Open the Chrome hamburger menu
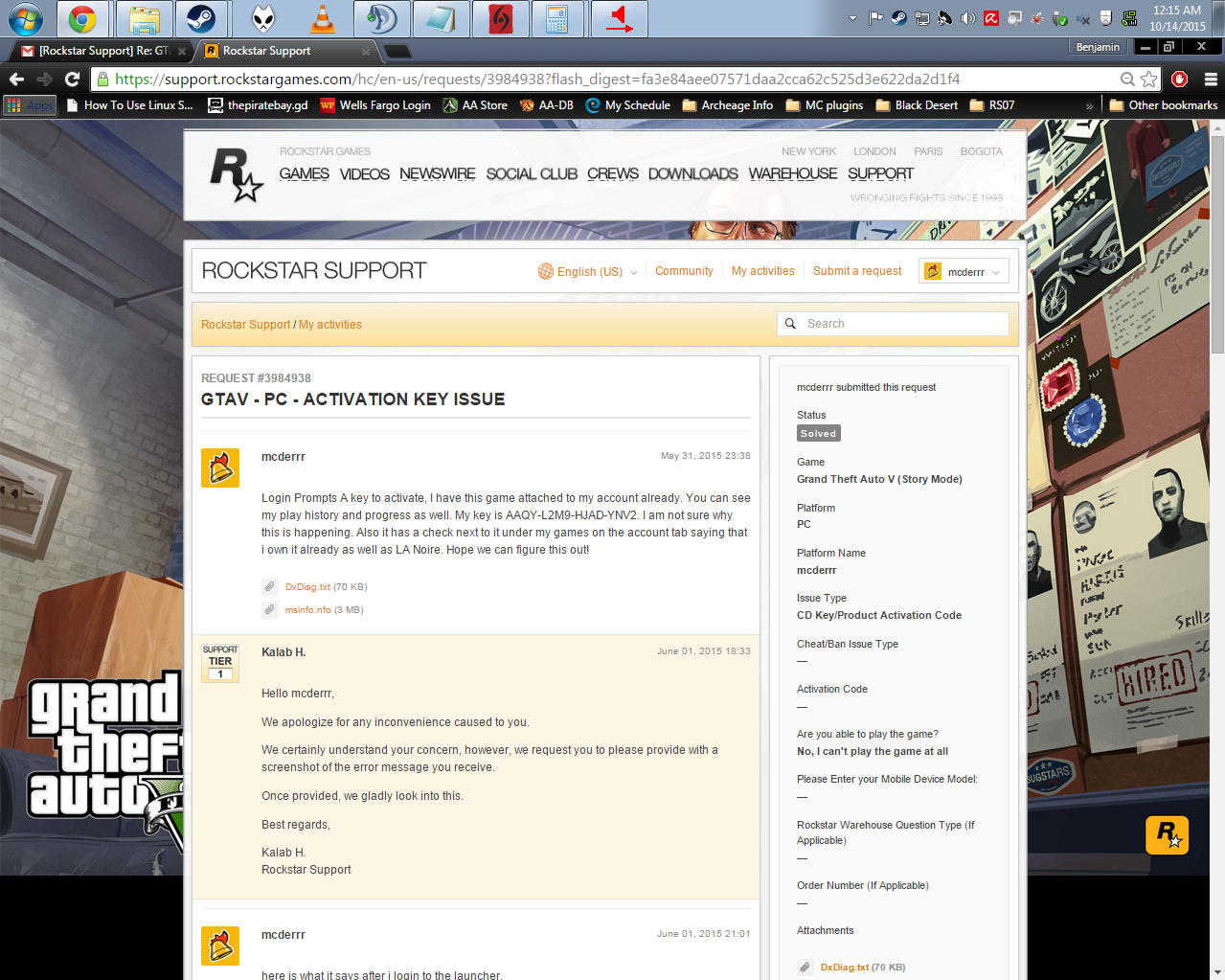Image resolution: width=1225 pixels, height=980 pixels. point(1211,80)
